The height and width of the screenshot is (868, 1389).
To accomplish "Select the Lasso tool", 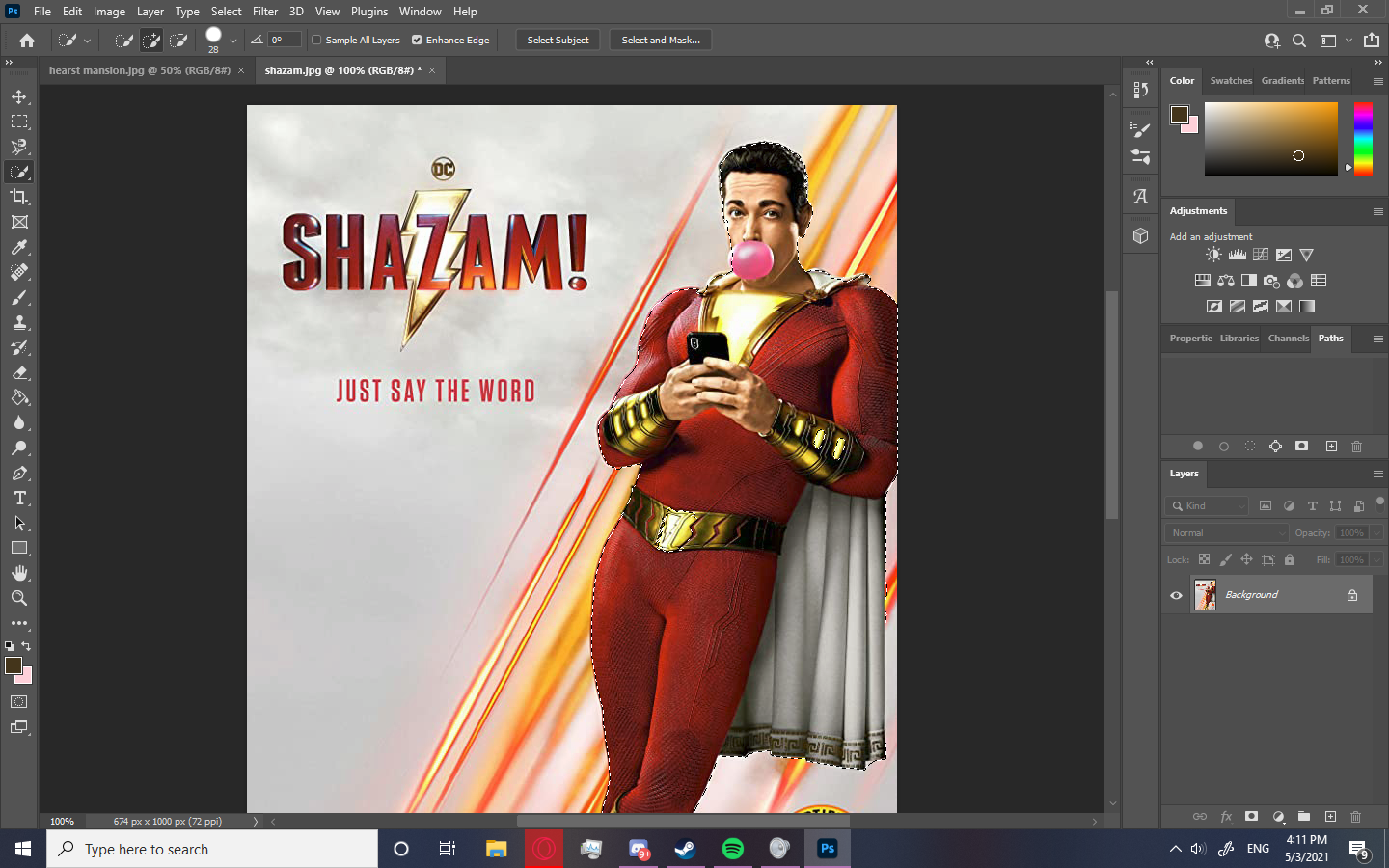I will pos(19,147).
